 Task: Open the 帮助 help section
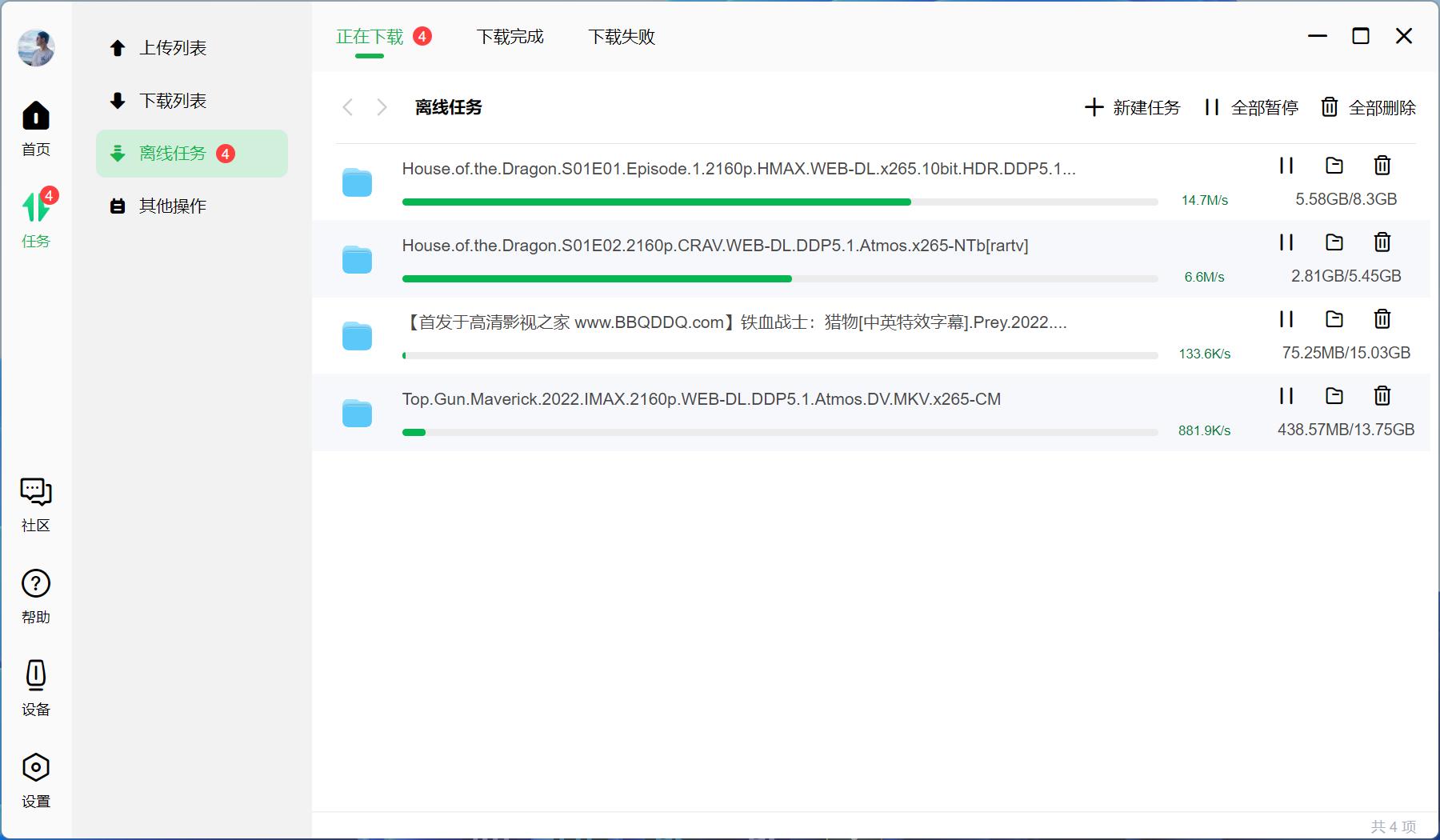[35, 594]
